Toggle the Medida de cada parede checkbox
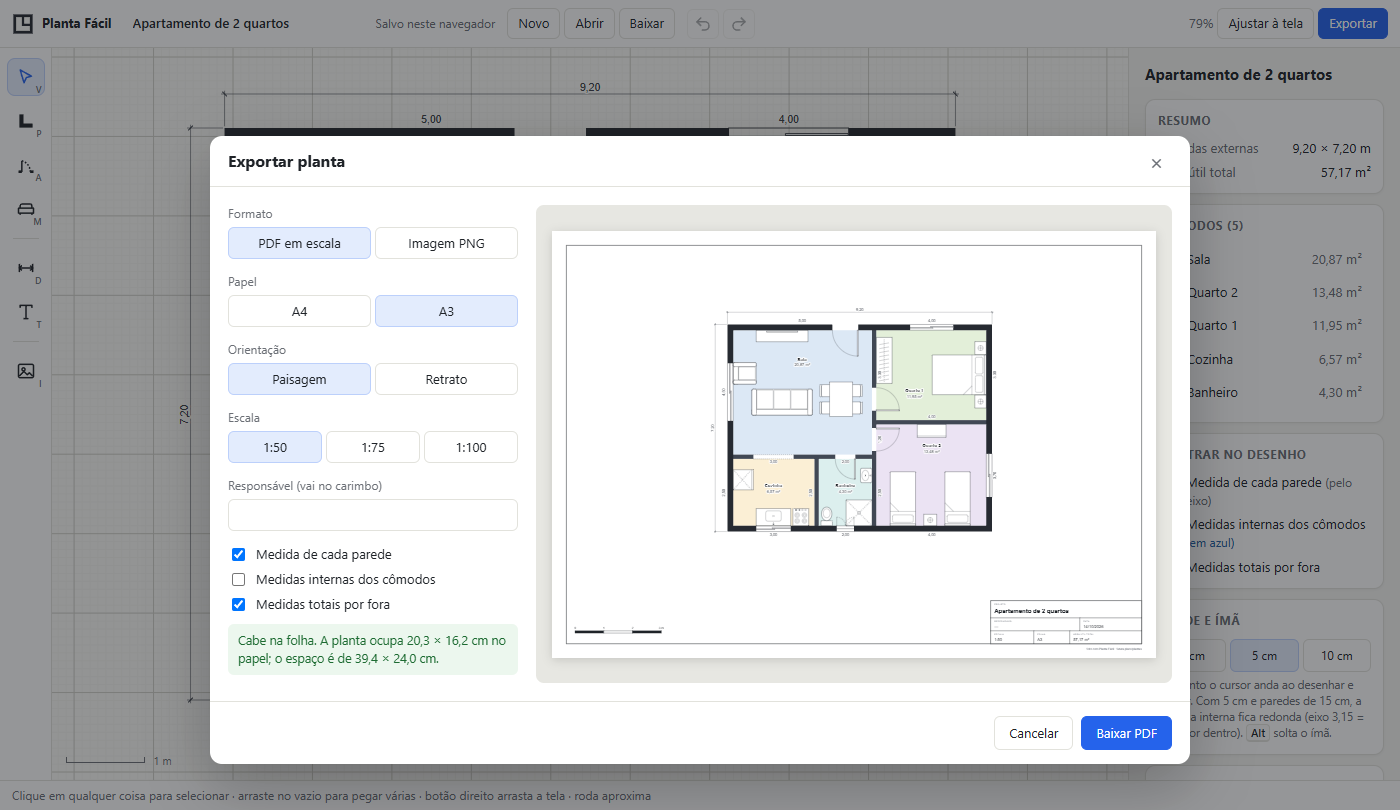This screenshot has width=1400, height=810. [x=238, y=554]
